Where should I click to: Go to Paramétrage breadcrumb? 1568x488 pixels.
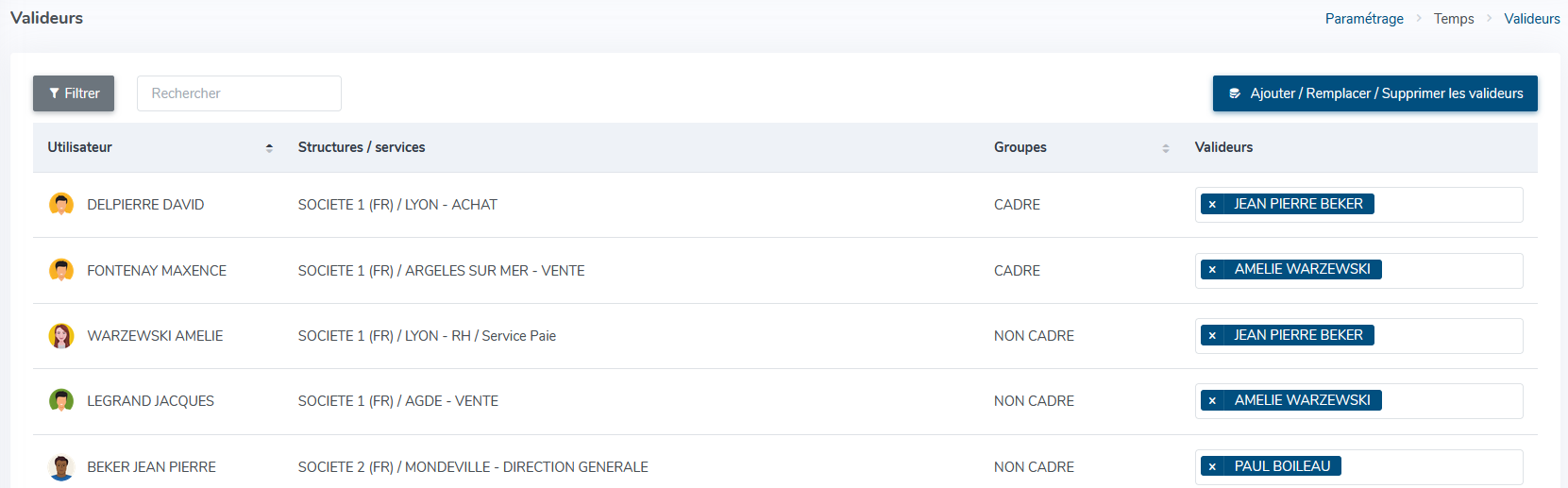[x=1364, y=19]
